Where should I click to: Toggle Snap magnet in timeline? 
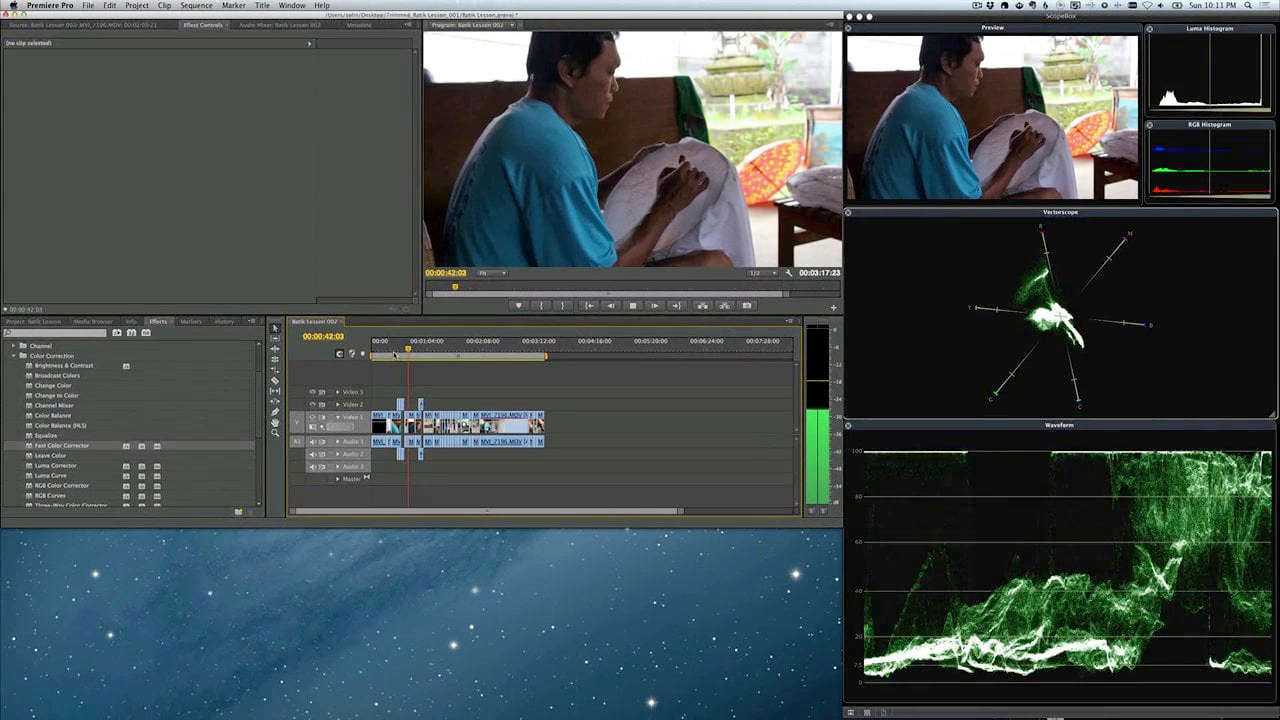point(339,353)
